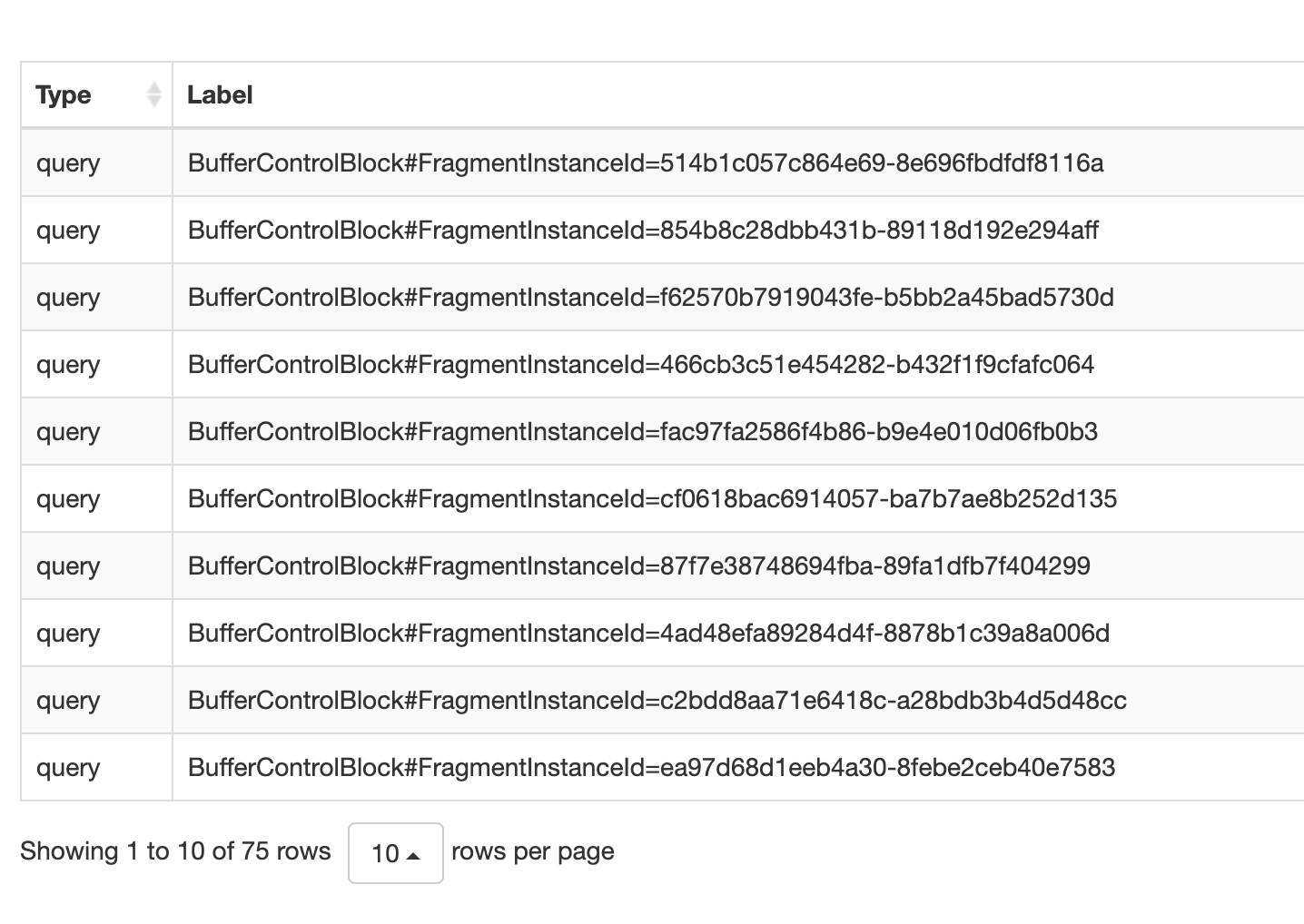Click the Type column header text

pos(64,94)
